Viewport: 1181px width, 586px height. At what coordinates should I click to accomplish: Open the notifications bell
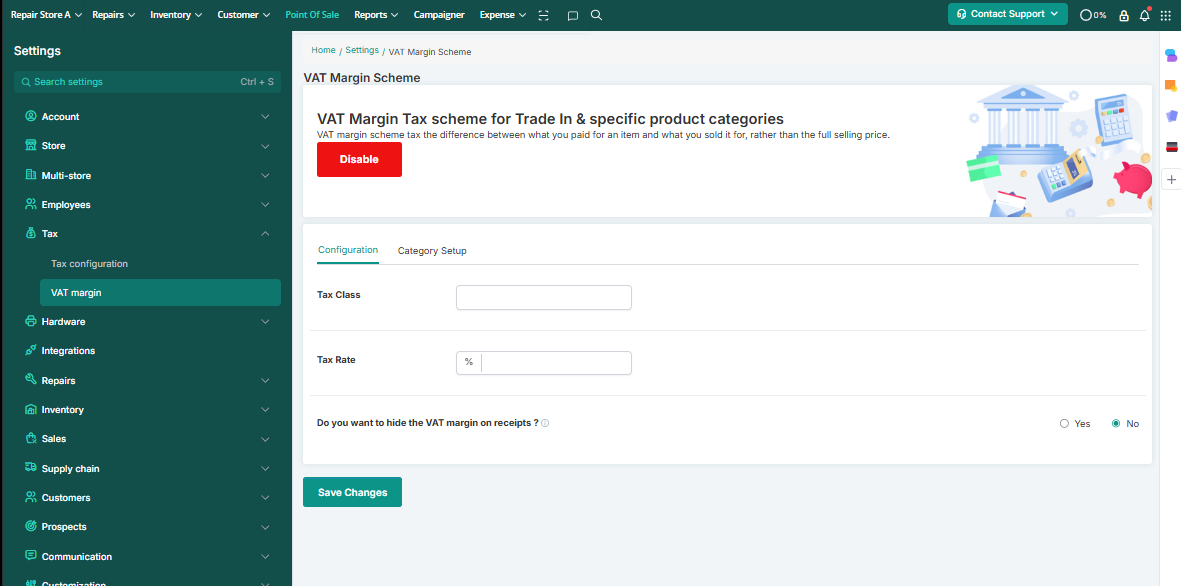1144,15
